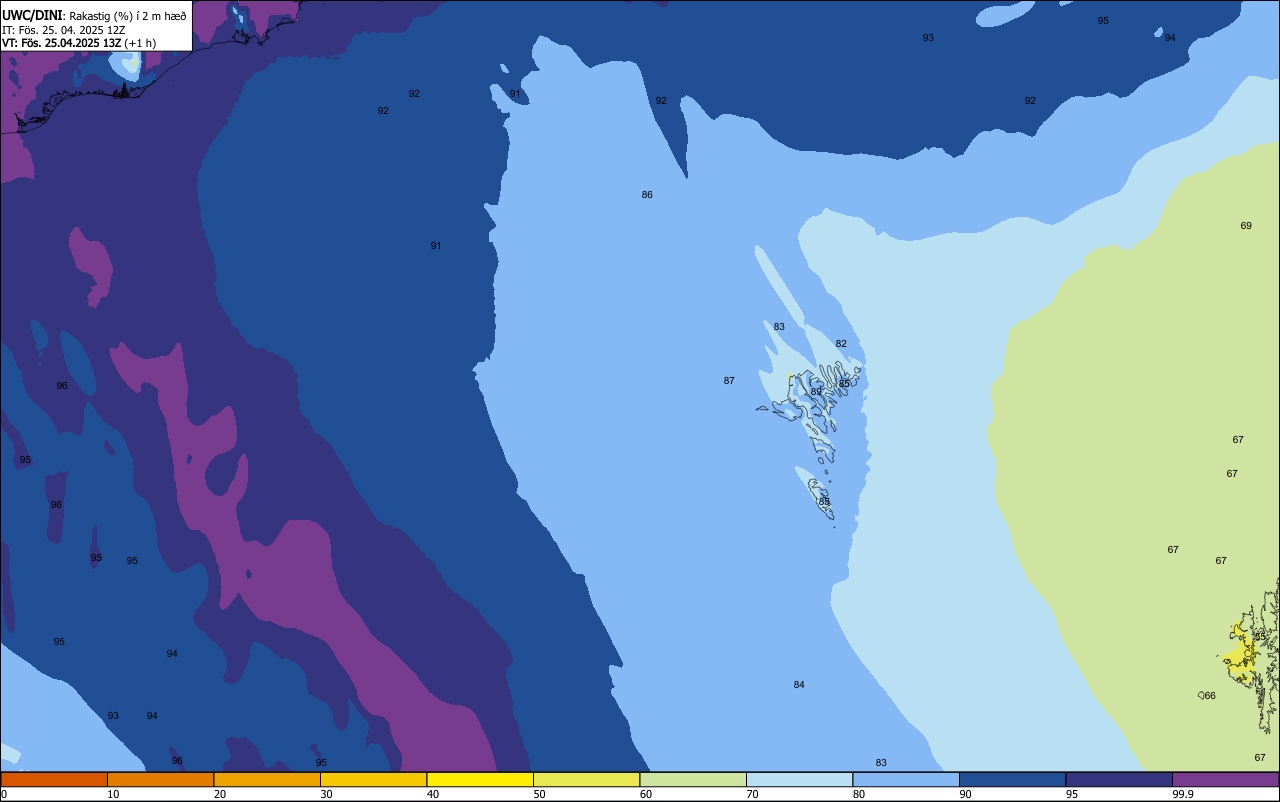Click the 95–99.9 indigo legend swatch
This screenshot has height=802, width=1280.
(x=1119, y=779)
